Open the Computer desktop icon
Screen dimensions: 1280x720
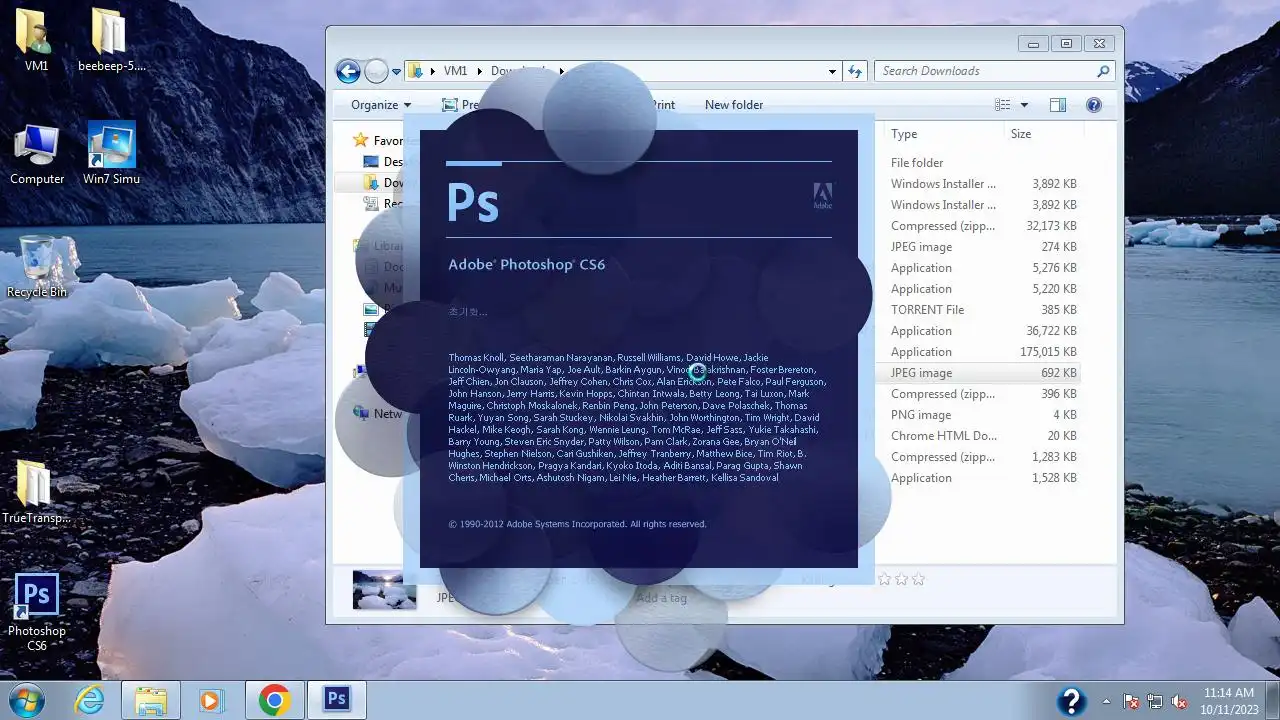tap(37, 154)
